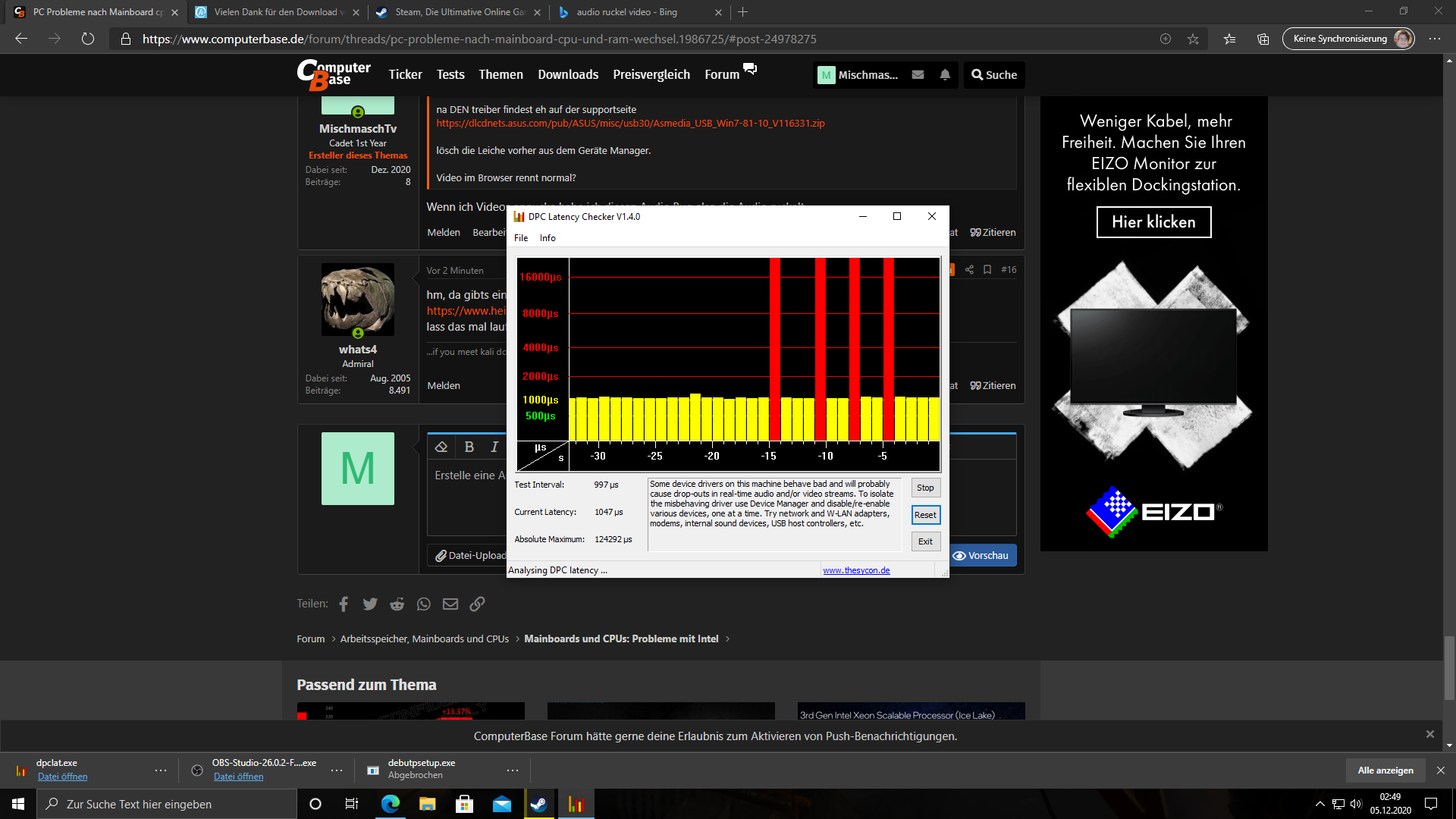
Task: Click Hier klicken on the EIZO ad
Action: point(1153,222)
